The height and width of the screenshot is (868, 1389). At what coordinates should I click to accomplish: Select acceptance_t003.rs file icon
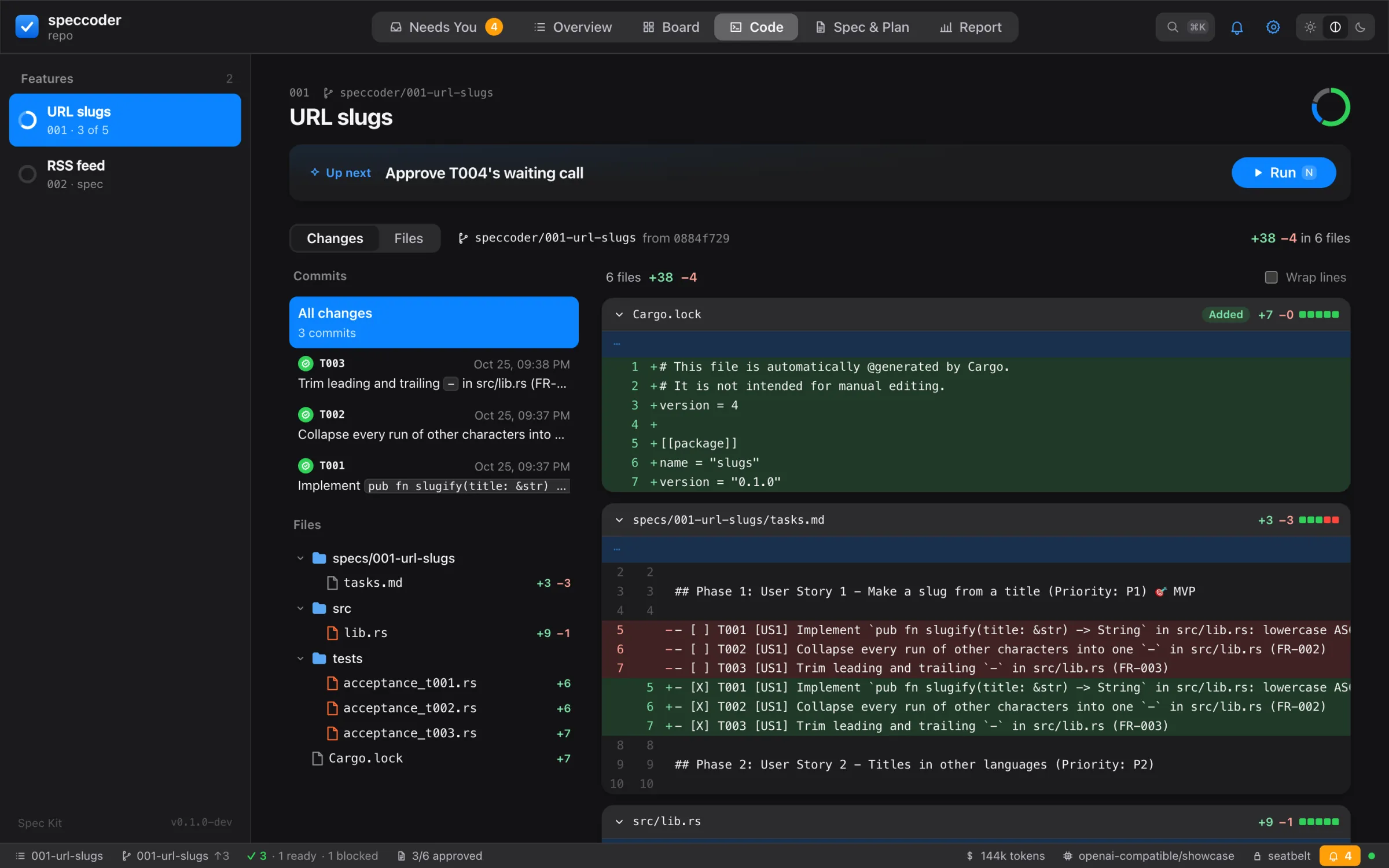tap(333, 733)
